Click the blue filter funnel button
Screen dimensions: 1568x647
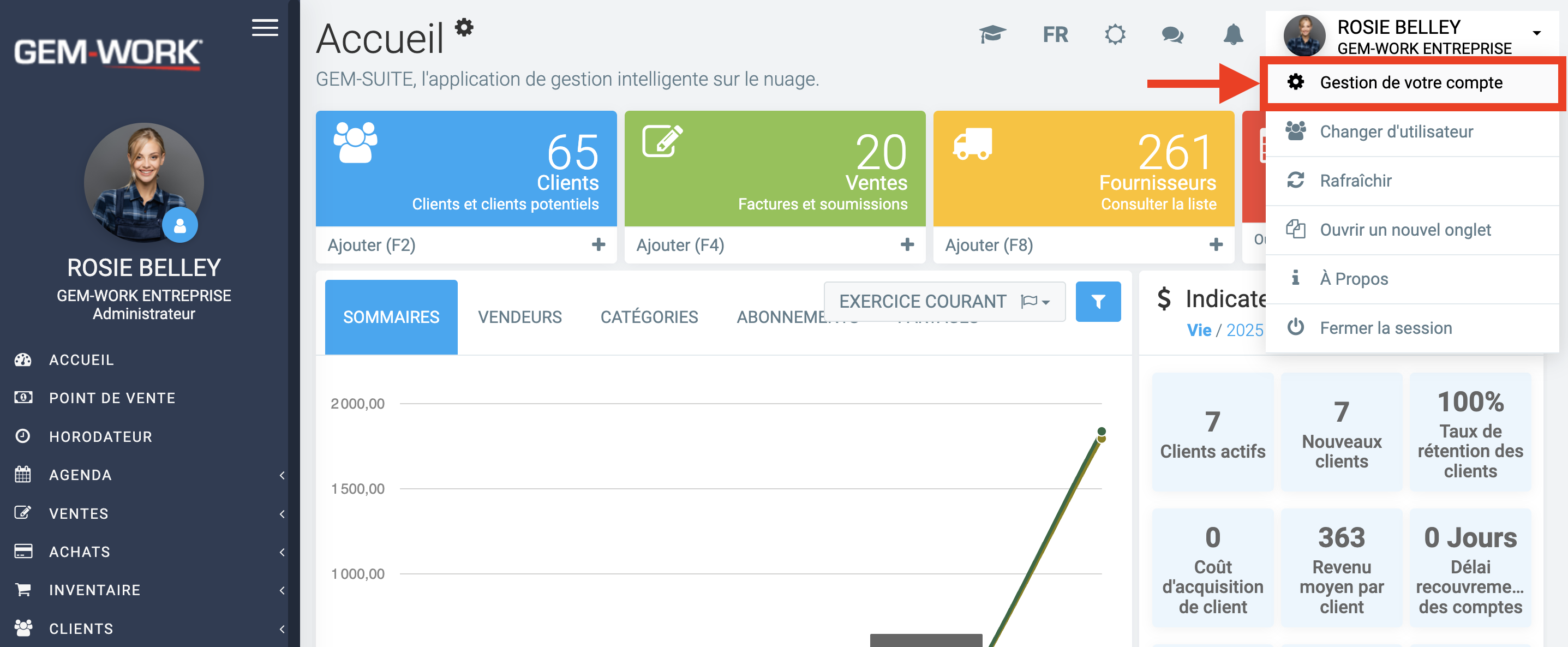coord(1098,301)
